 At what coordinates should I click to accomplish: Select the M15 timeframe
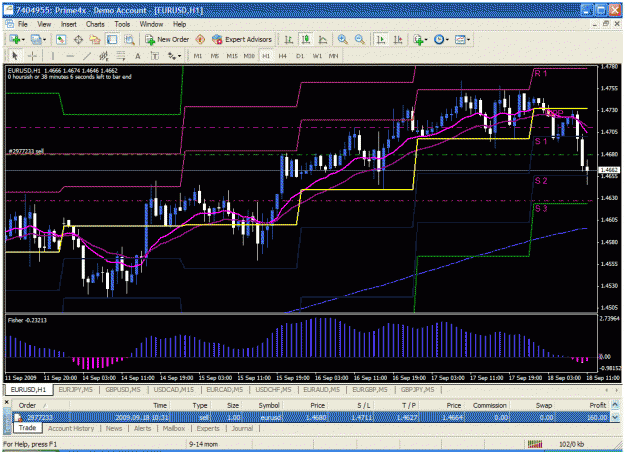point(232,56)
